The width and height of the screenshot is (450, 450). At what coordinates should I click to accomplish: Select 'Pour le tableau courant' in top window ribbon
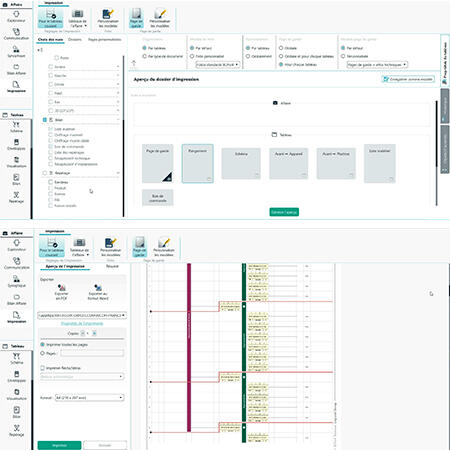coord(51,18)
